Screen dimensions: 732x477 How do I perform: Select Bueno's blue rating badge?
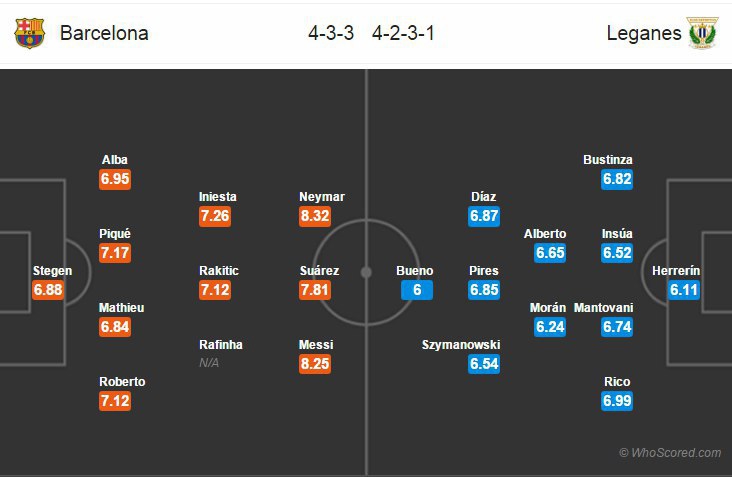415,290
